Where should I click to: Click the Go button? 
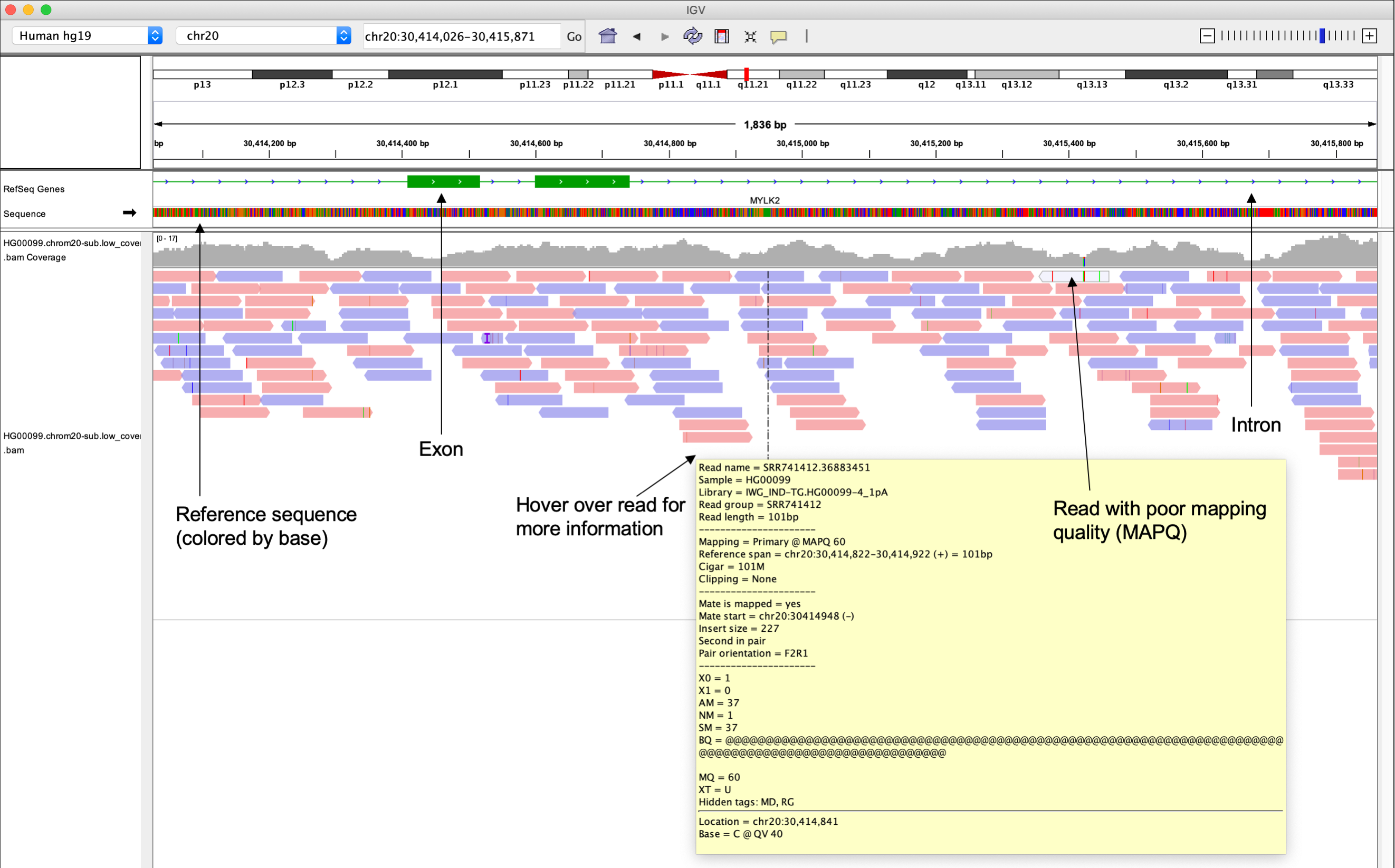(574, 36)
